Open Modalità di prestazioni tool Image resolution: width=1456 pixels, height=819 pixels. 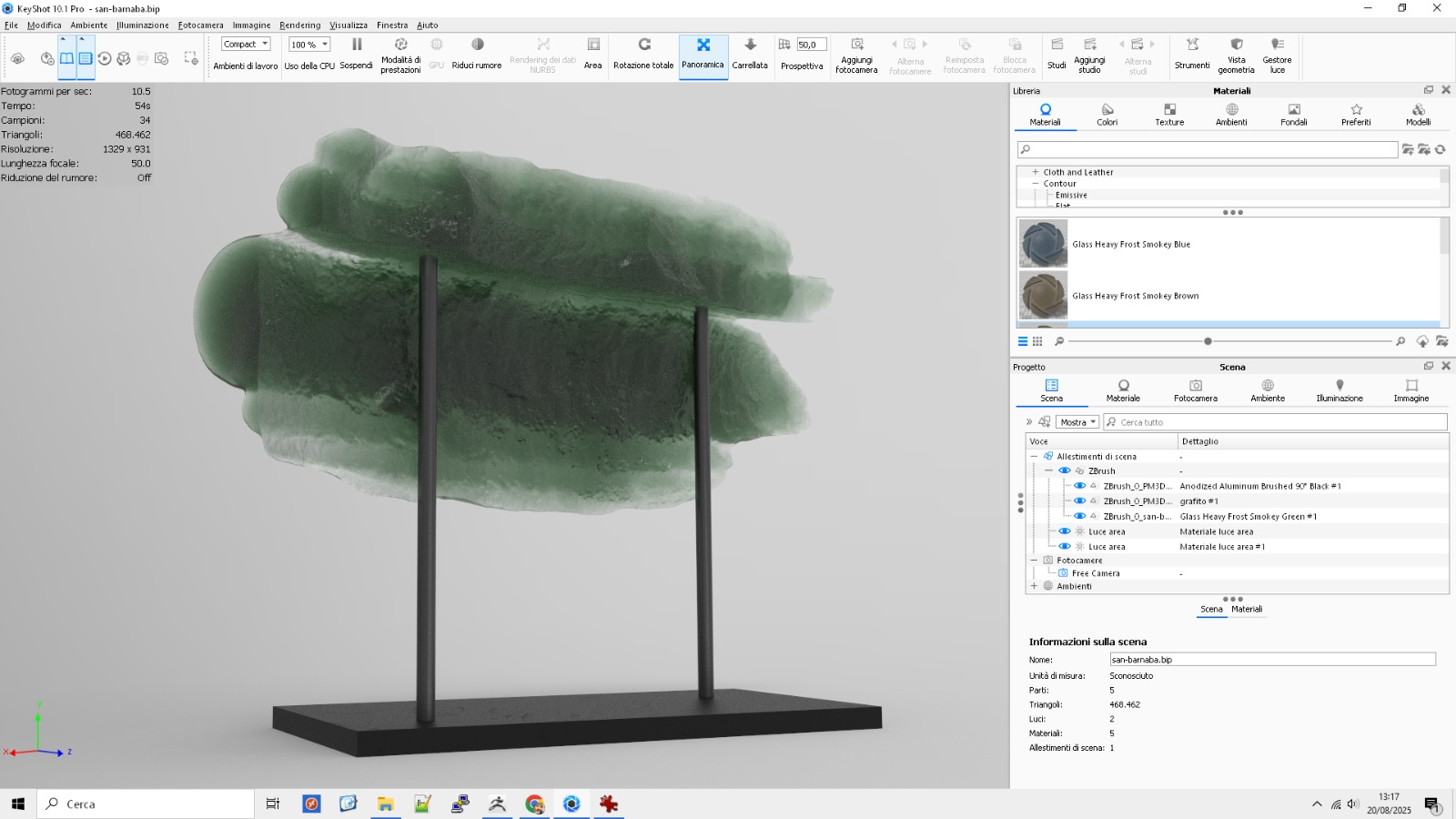(x=400, y=45)
